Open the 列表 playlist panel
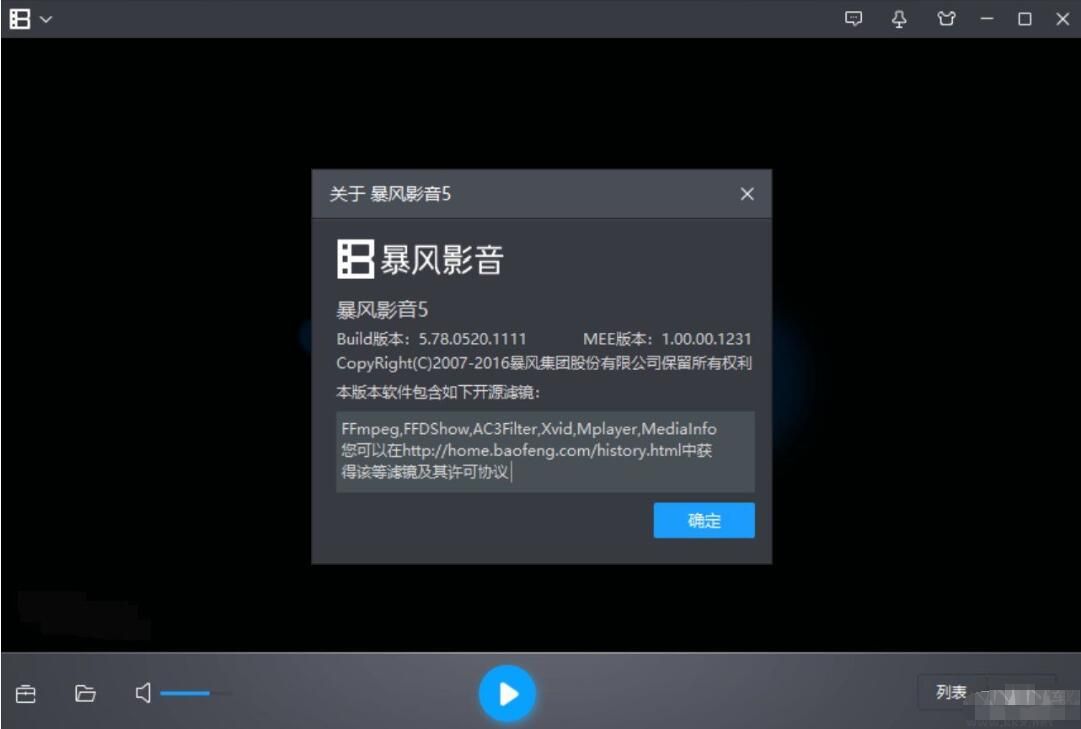 click(x=953, y=691)
